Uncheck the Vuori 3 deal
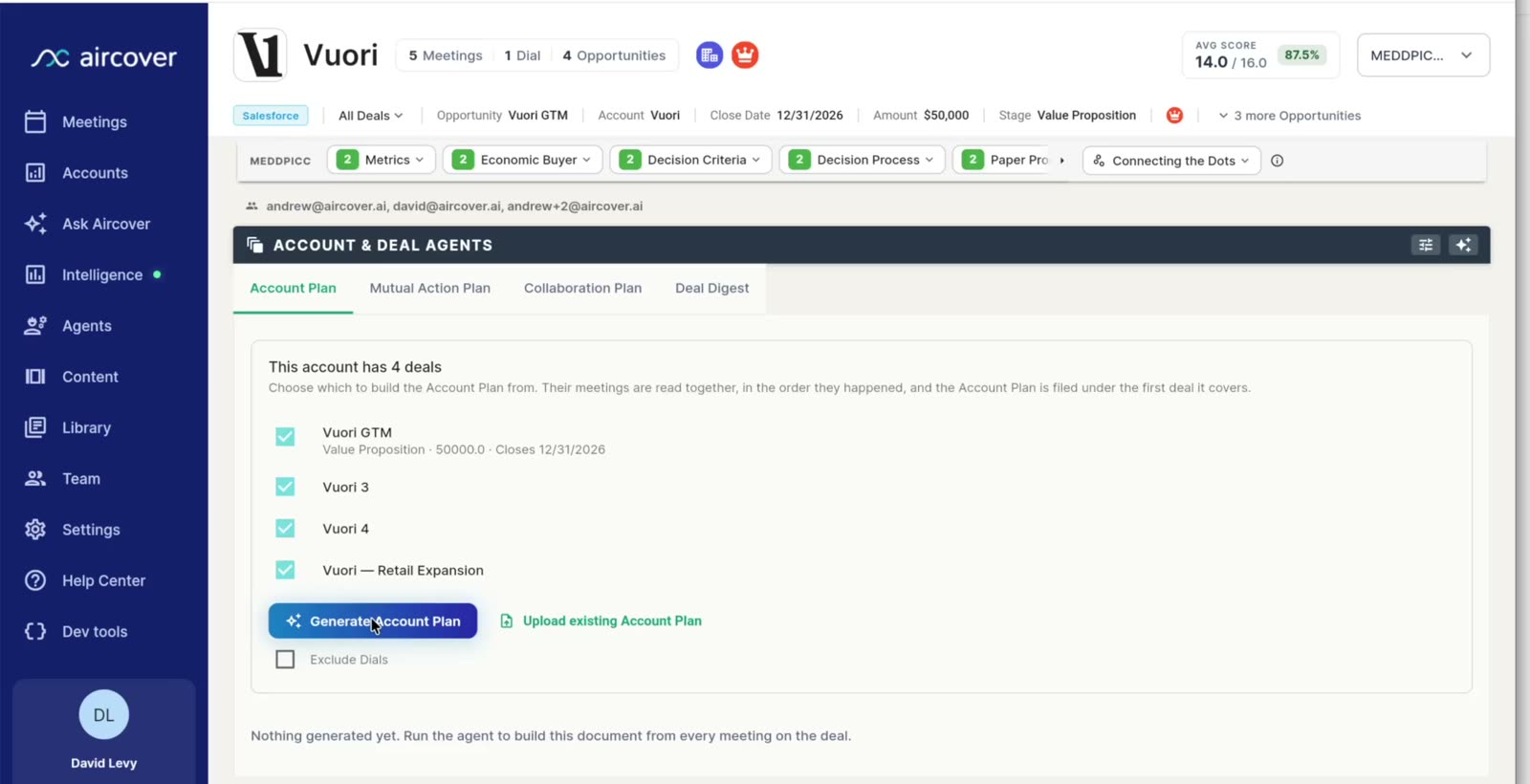Screen dimensions: 1530x784 285,487
